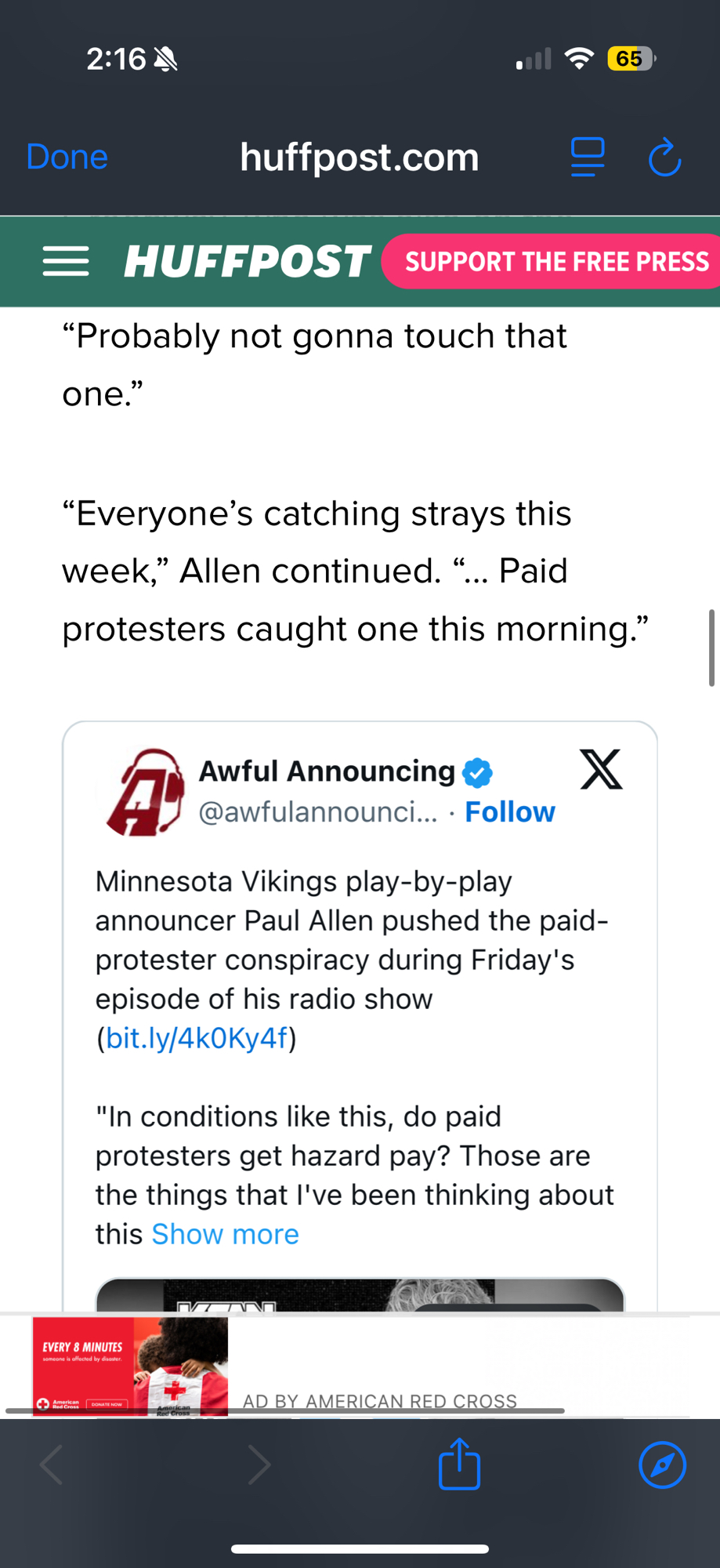Image resolution: width=720 pixels, height=1568 pixels.
Task: Click the blue verified badge
Action: [477, 773]
